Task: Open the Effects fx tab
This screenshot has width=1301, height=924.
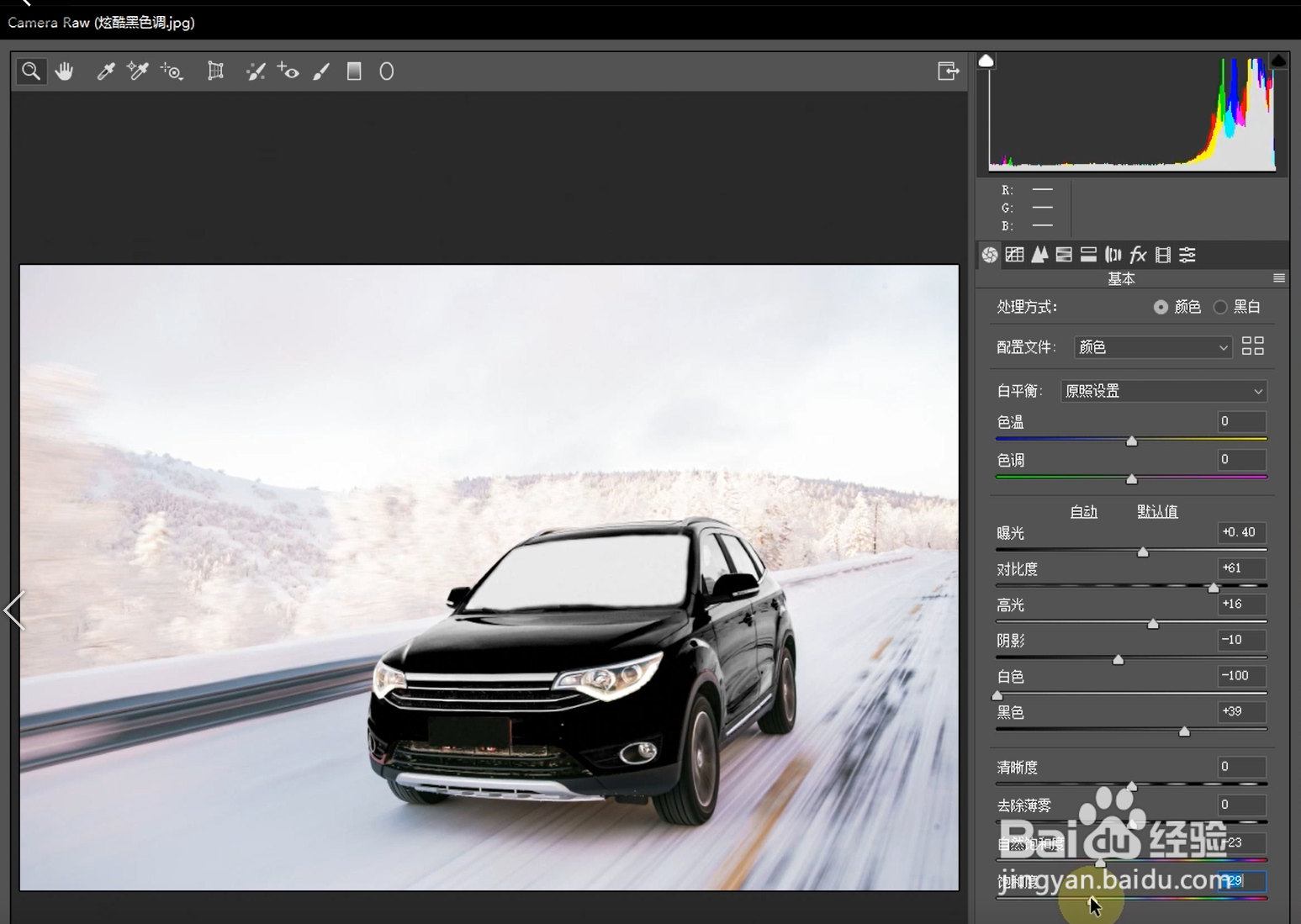Action: [x=1138, y=255]
